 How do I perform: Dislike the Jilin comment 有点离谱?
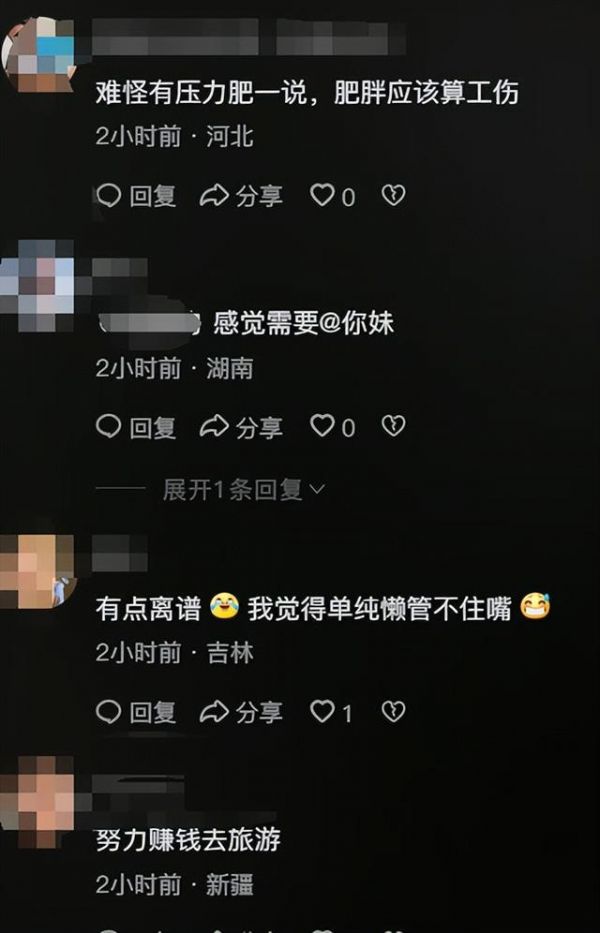(393, 711)
